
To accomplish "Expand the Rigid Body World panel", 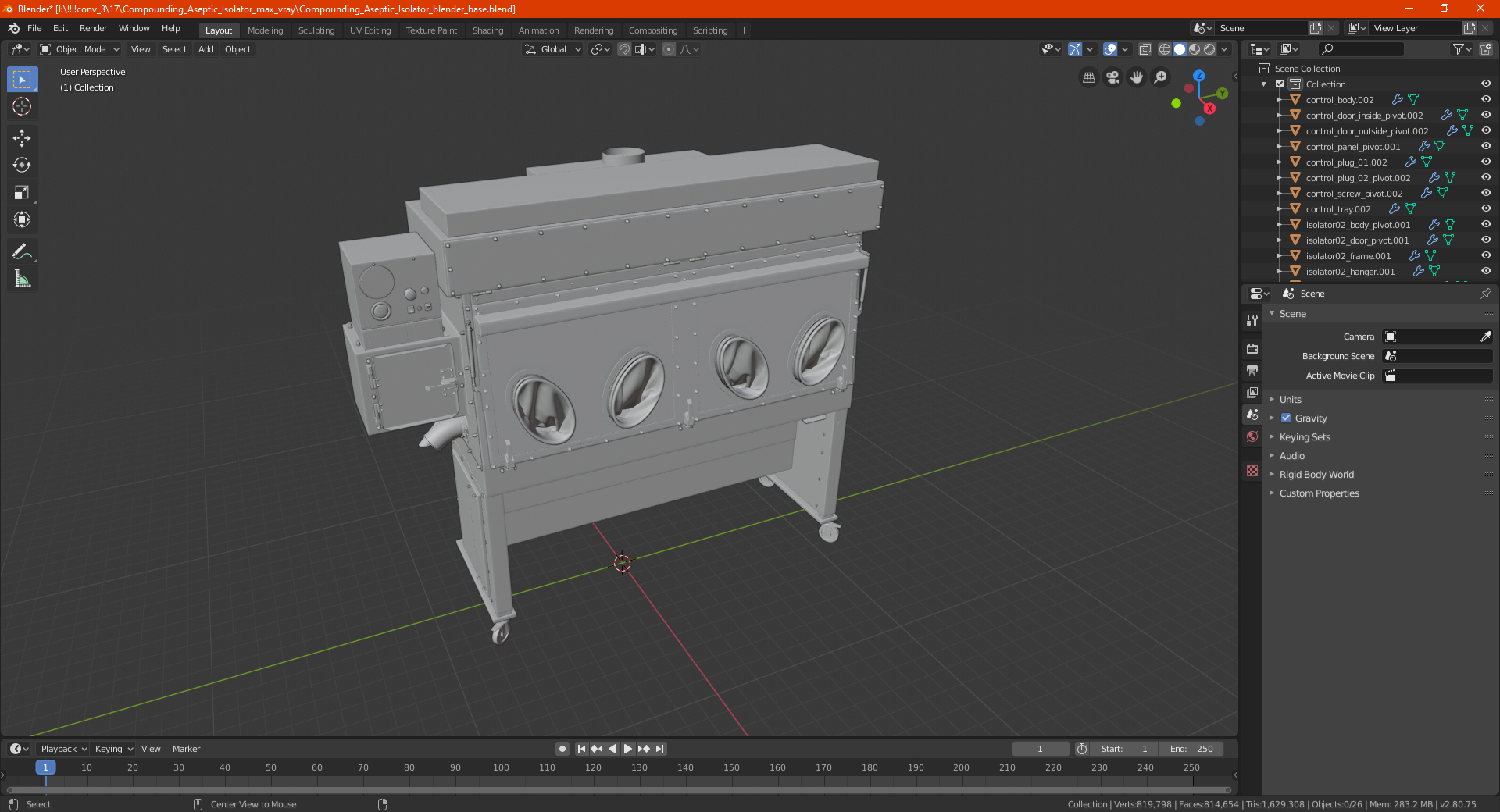I will pyautogui.click(x=1316, y=475).
